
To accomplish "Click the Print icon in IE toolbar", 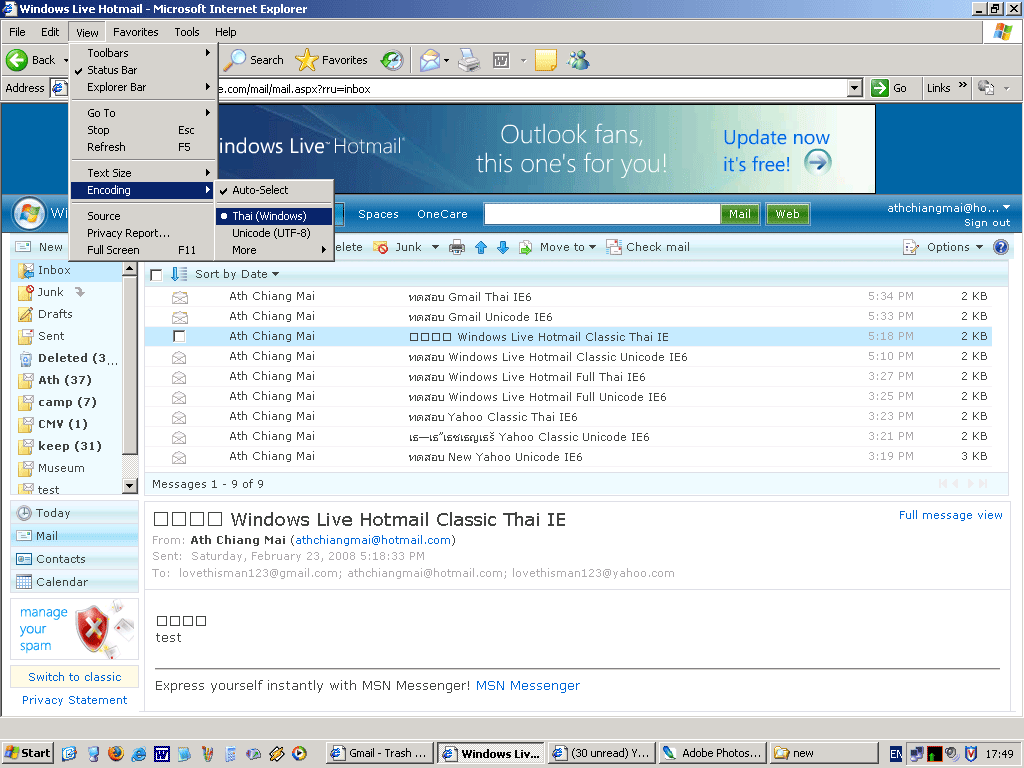I will coord(469,60).
